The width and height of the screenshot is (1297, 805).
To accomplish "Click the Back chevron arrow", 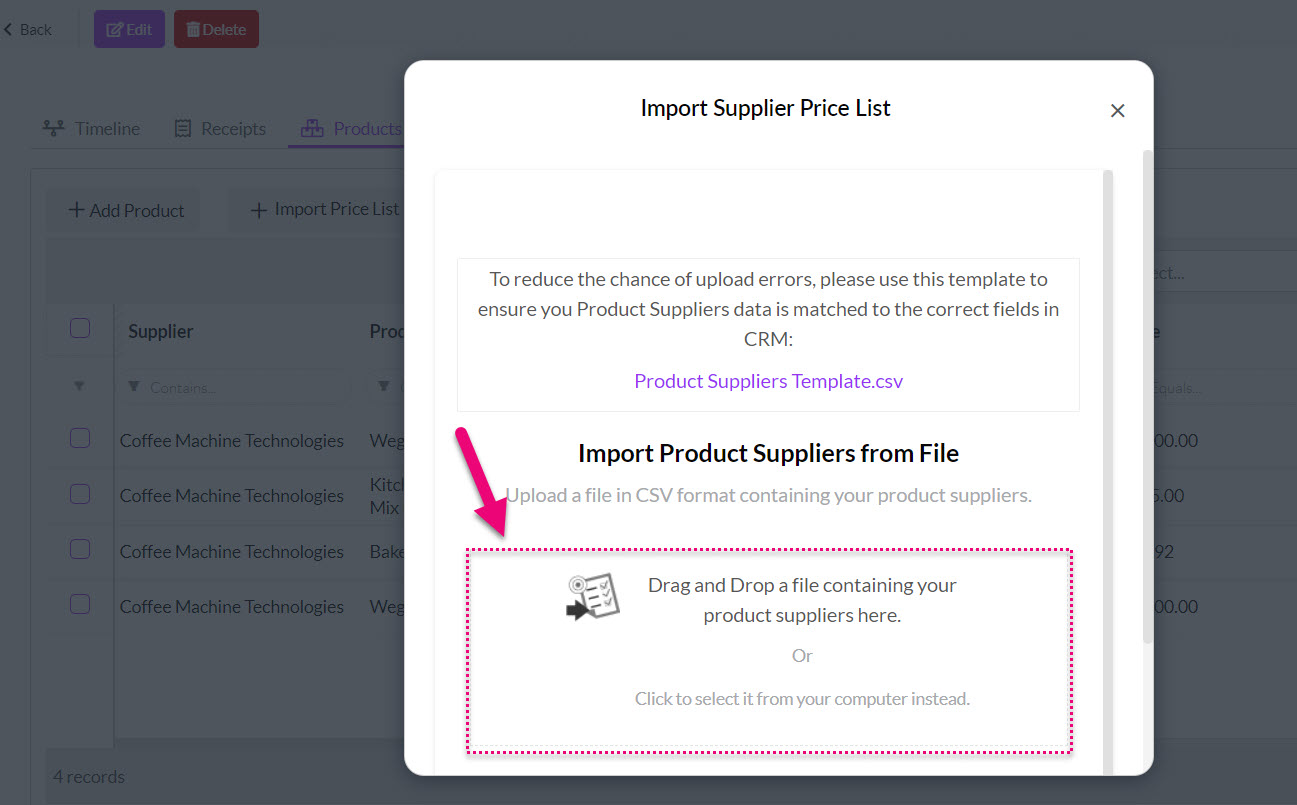I will coord(8,29).
